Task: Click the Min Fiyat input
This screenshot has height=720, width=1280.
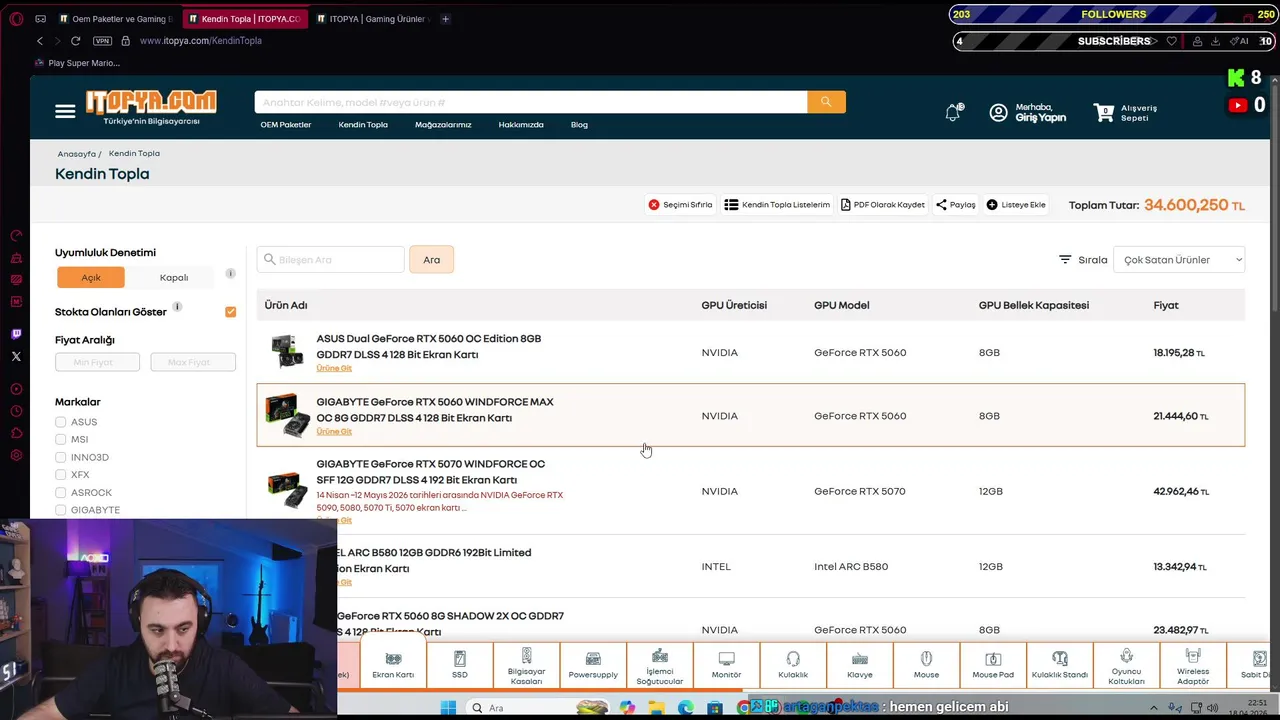Action: [97, 362]
